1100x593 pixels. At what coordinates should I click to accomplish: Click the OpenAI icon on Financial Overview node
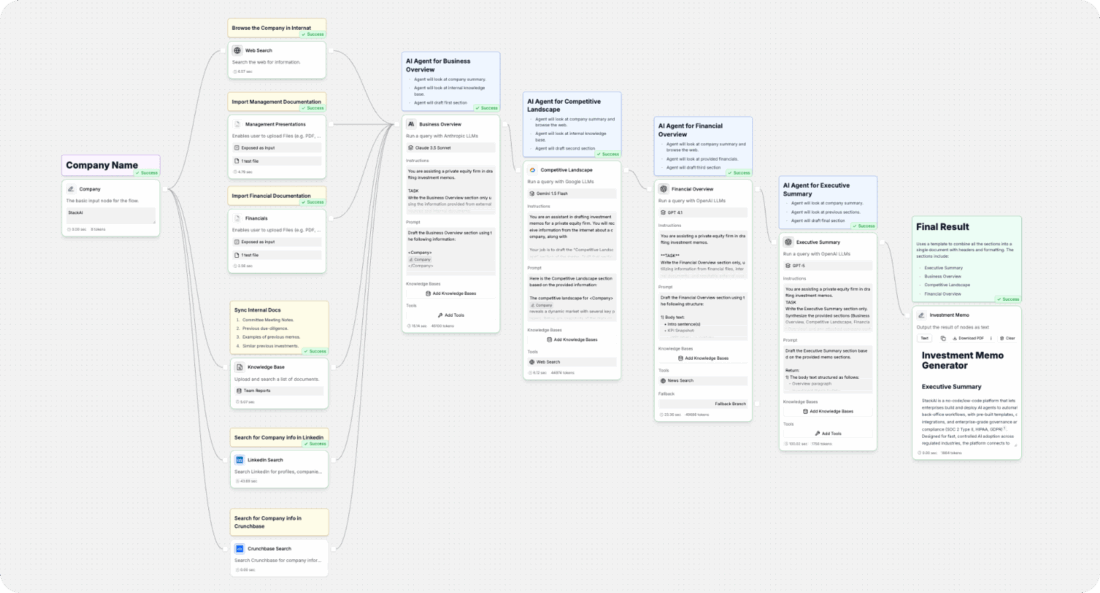pyautogui.click(x=664, y=189)
